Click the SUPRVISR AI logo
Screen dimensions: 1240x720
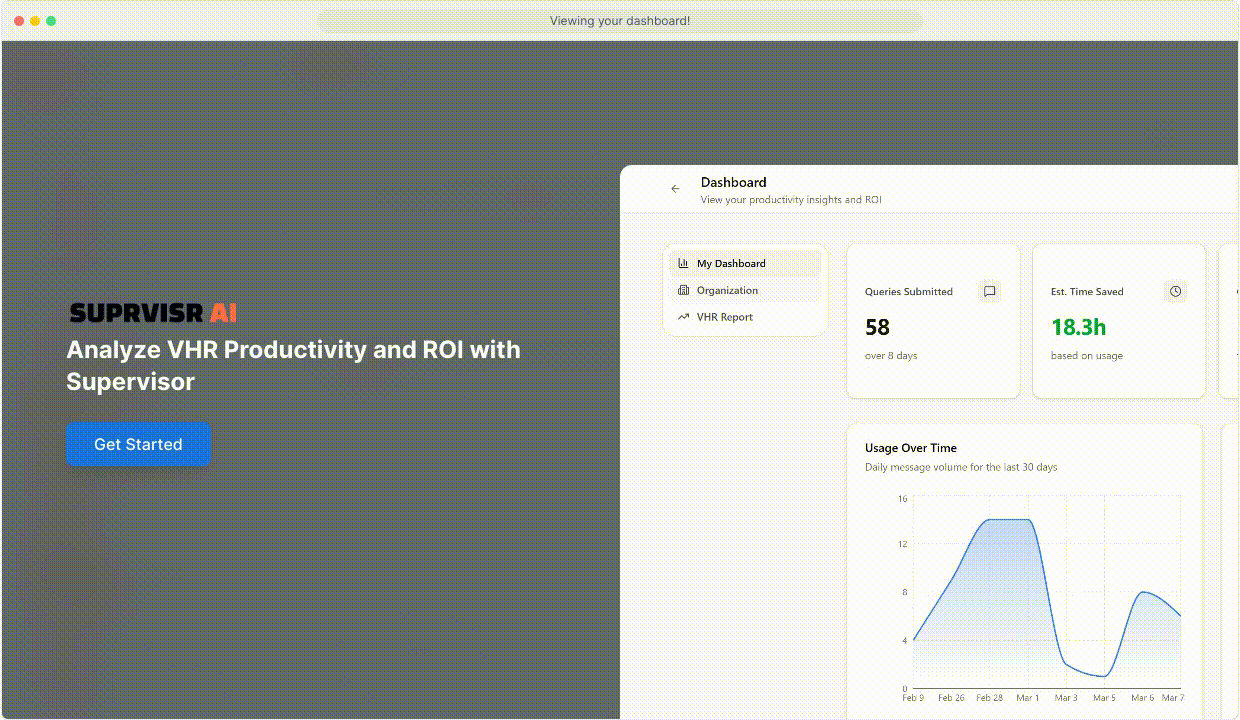[153, 313]
